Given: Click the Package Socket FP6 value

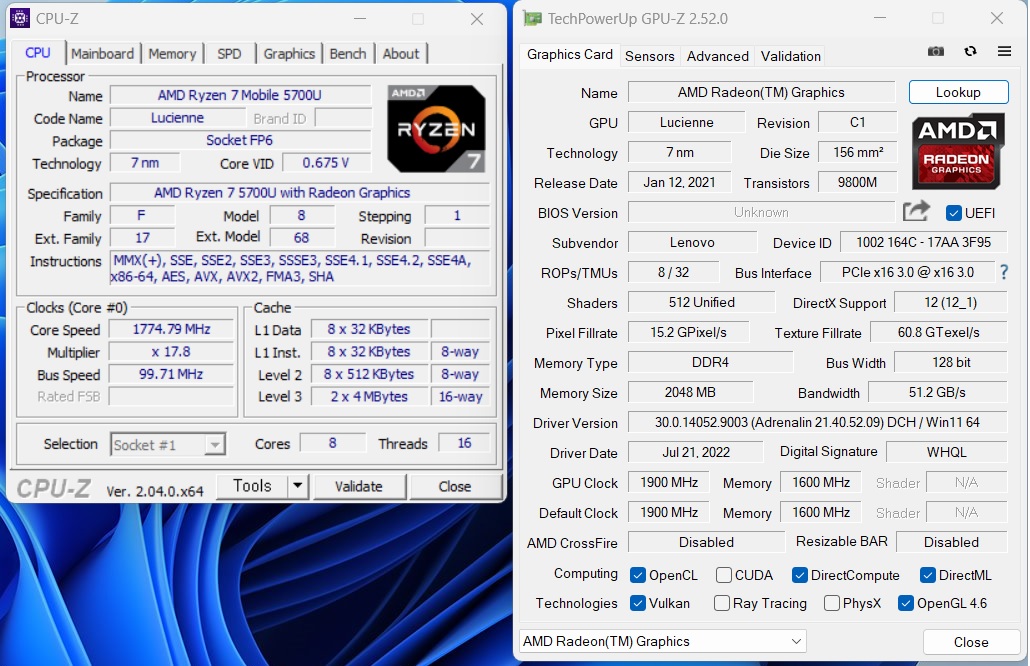Looking at the screenshot, I should [x=240, y=140].
